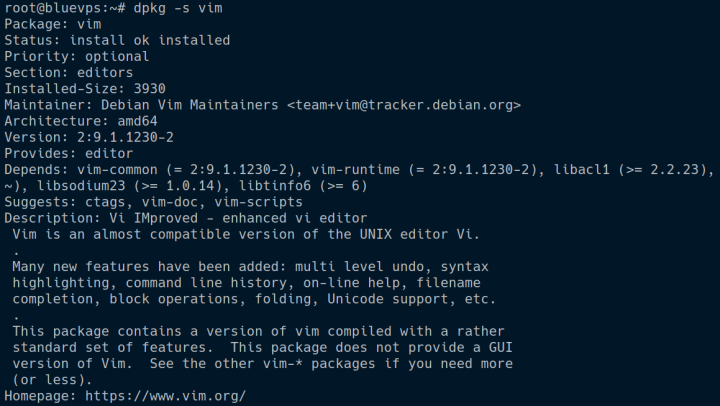Click ctags in the Suggests line
Screen dimensions: 720x406
pyautogui.click(x=105, y=202)
